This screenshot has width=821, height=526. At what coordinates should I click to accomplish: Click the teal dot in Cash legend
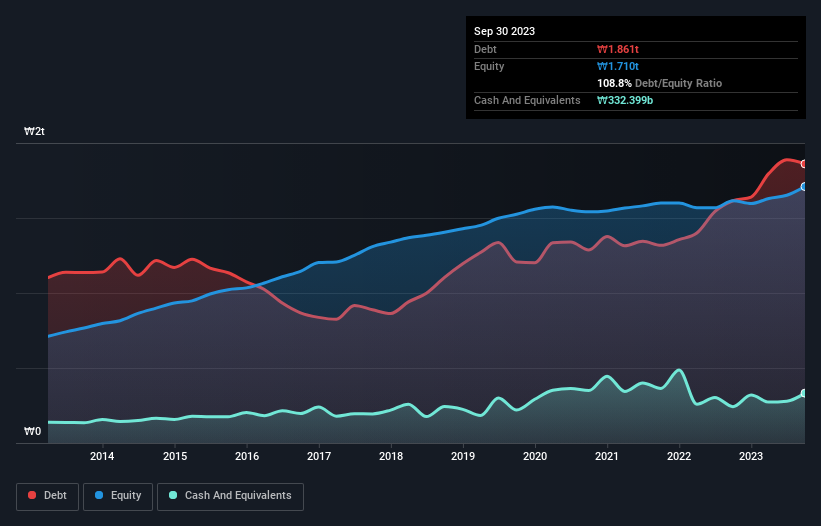(173, 495)
